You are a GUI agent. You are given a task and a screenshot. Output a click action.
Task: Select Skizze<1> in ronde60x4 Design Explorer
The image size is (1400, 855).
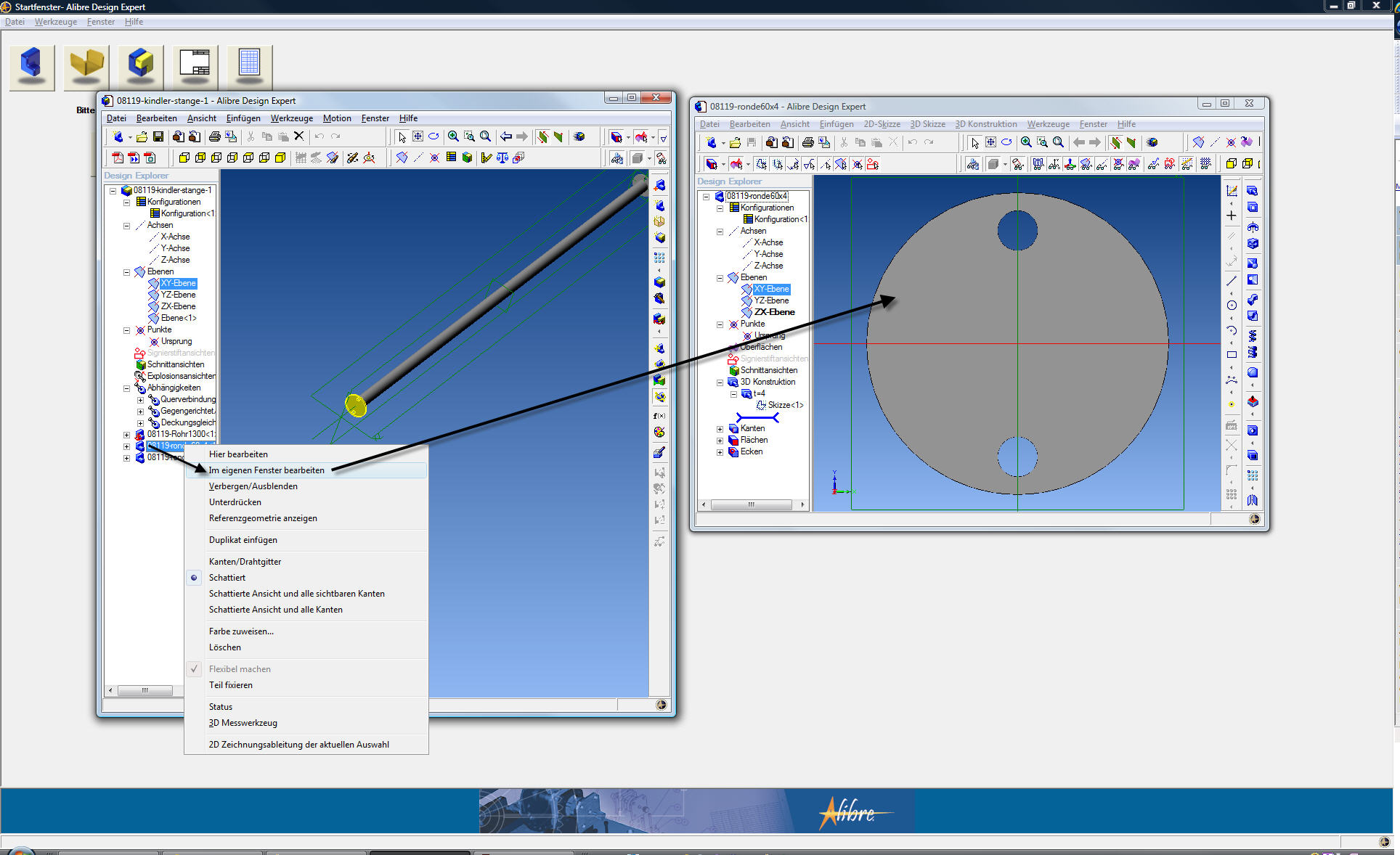(x=786, y=405)
